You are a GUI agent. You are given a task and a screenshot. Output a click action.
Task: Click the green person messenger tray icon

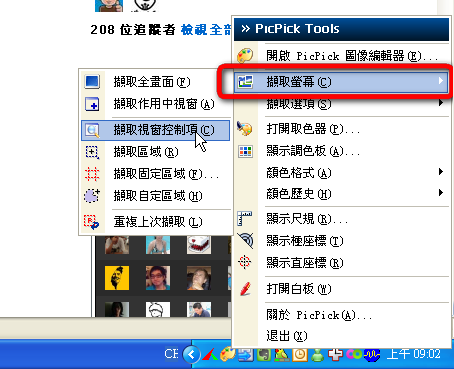point(317,355)
